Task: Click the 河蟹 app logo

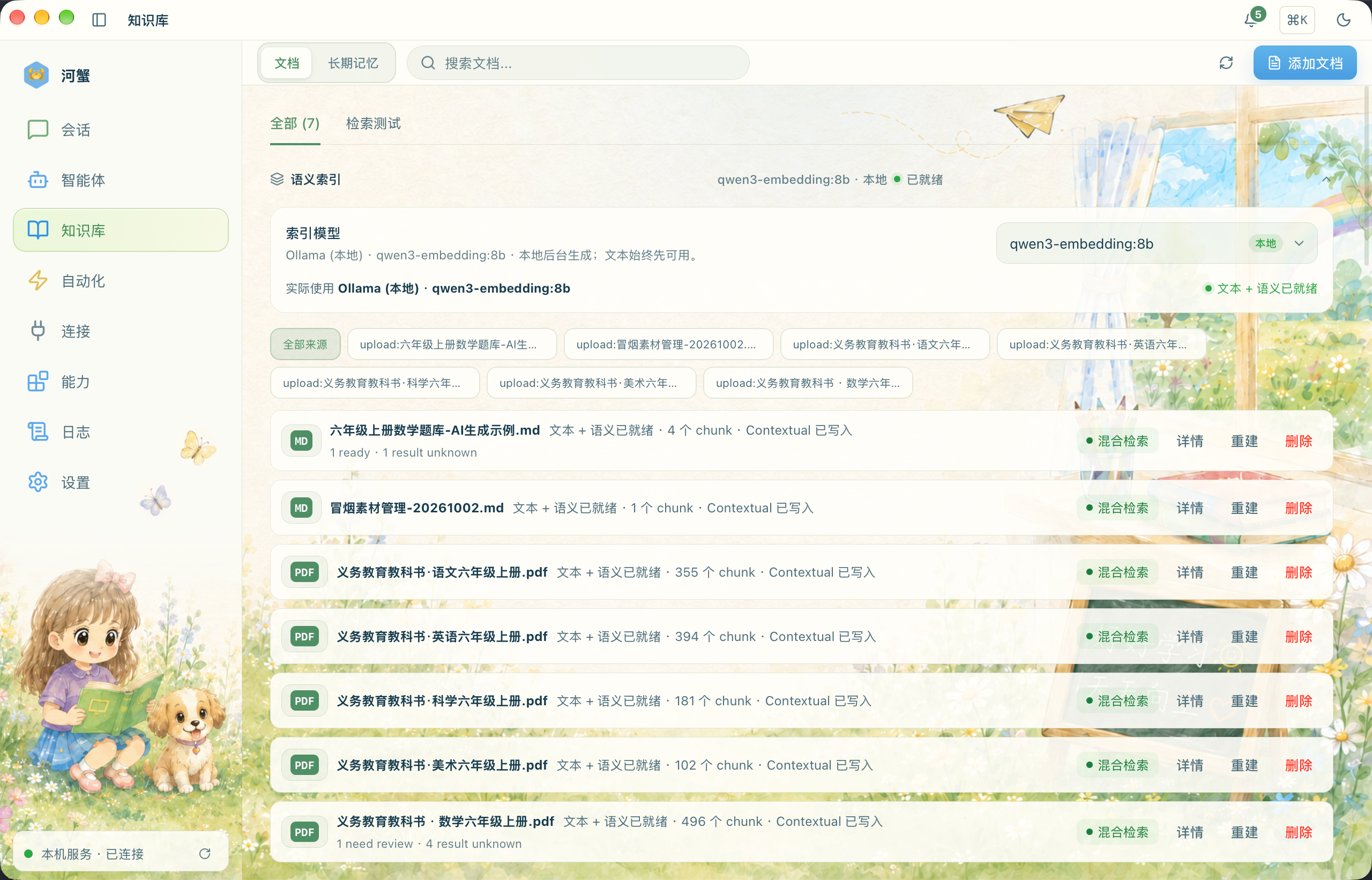Action: [x=36, y=75]
